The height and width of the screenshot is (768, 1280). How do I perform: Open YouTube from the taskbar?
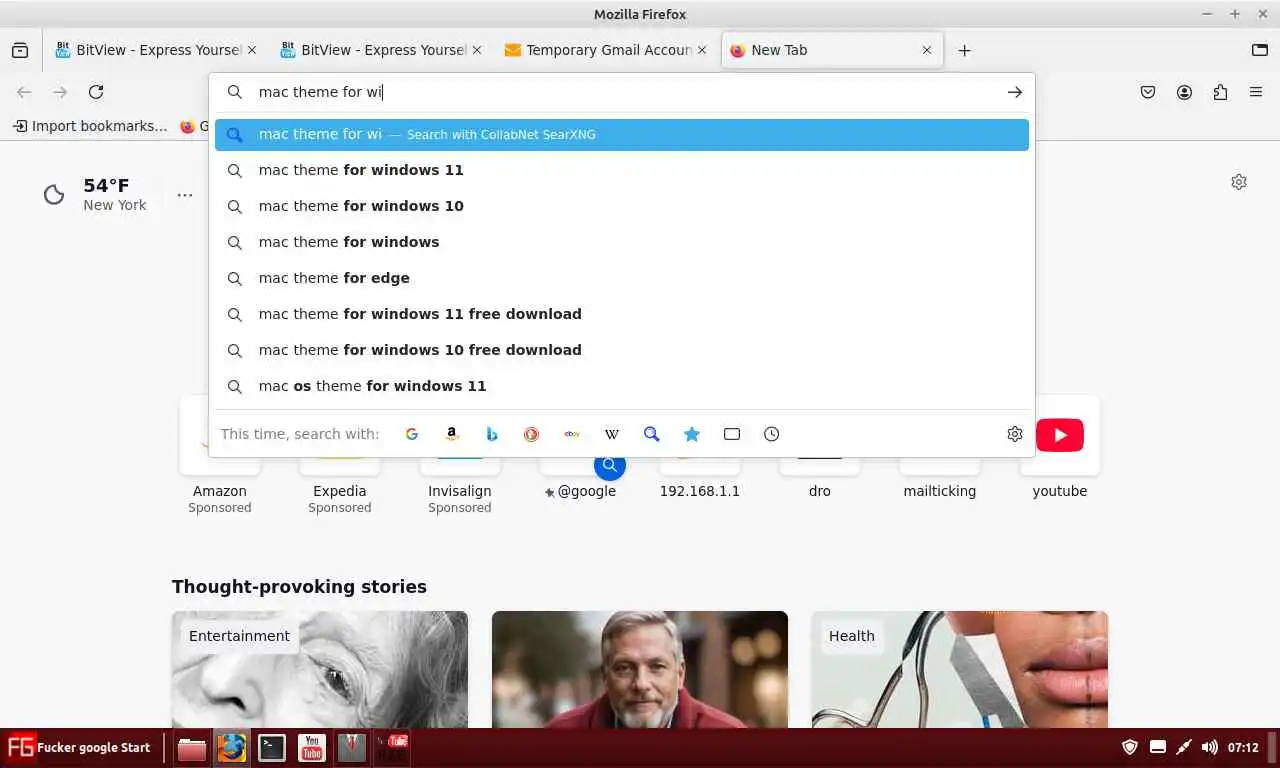pyautogui.click(x=312, y=747)
